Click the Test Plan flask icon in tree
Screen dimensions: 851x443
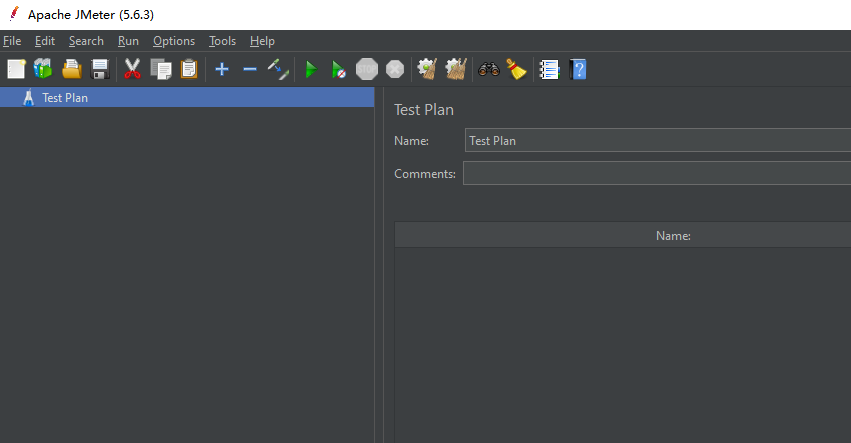pos(29,98)
